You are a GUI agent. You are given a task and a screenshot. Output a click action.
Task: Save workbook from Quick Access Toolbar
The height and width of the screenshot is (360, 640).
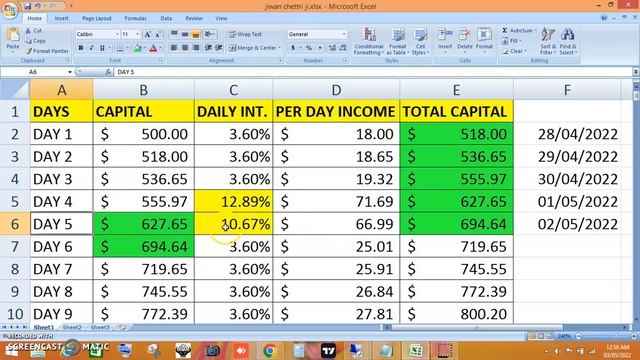[27, 6]
